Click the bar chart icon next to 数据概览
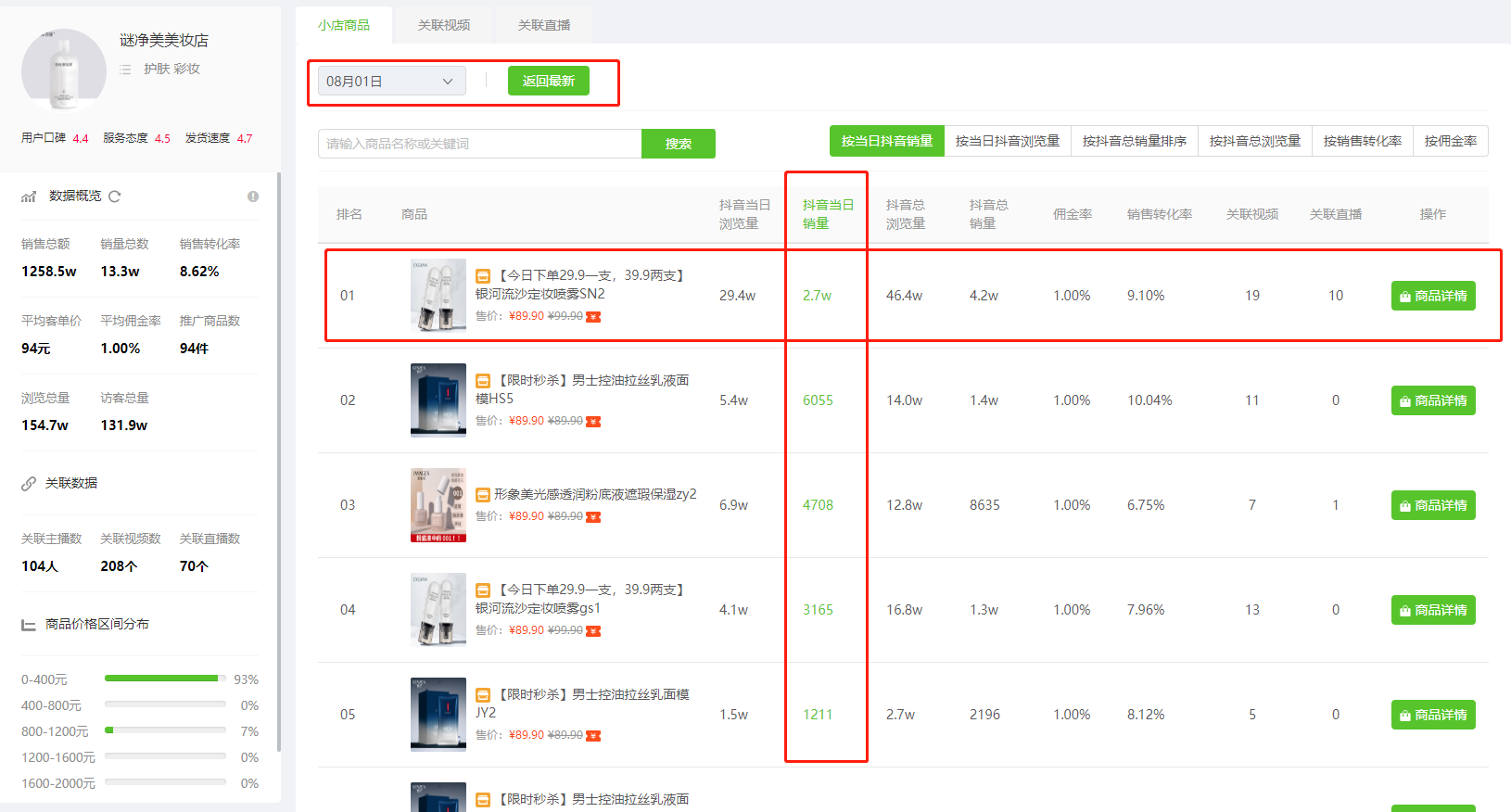The image size is (1511, 812). 29,197
